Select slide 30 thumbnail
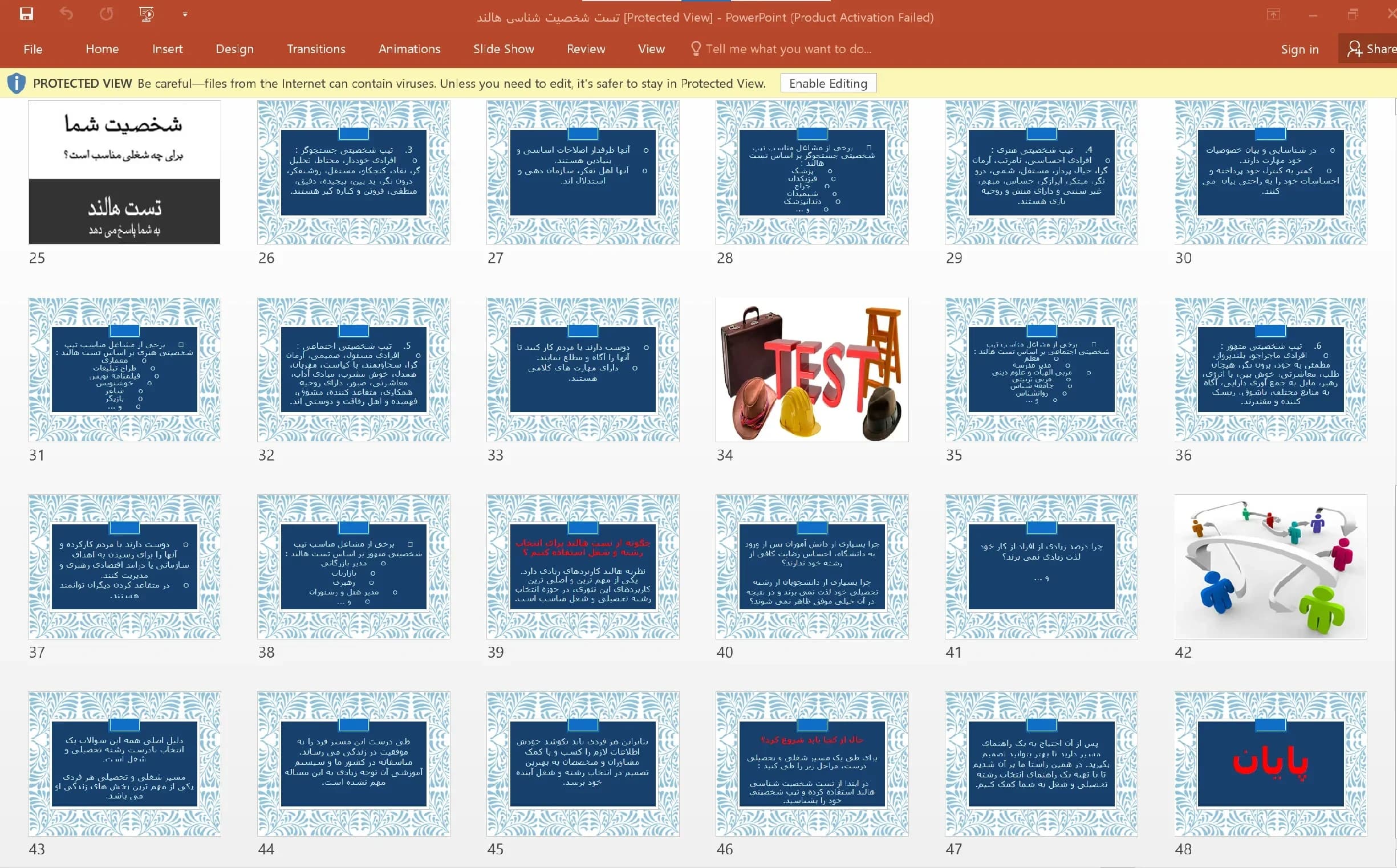This screenshot has height=868, width=1397. coord(1270,173)
